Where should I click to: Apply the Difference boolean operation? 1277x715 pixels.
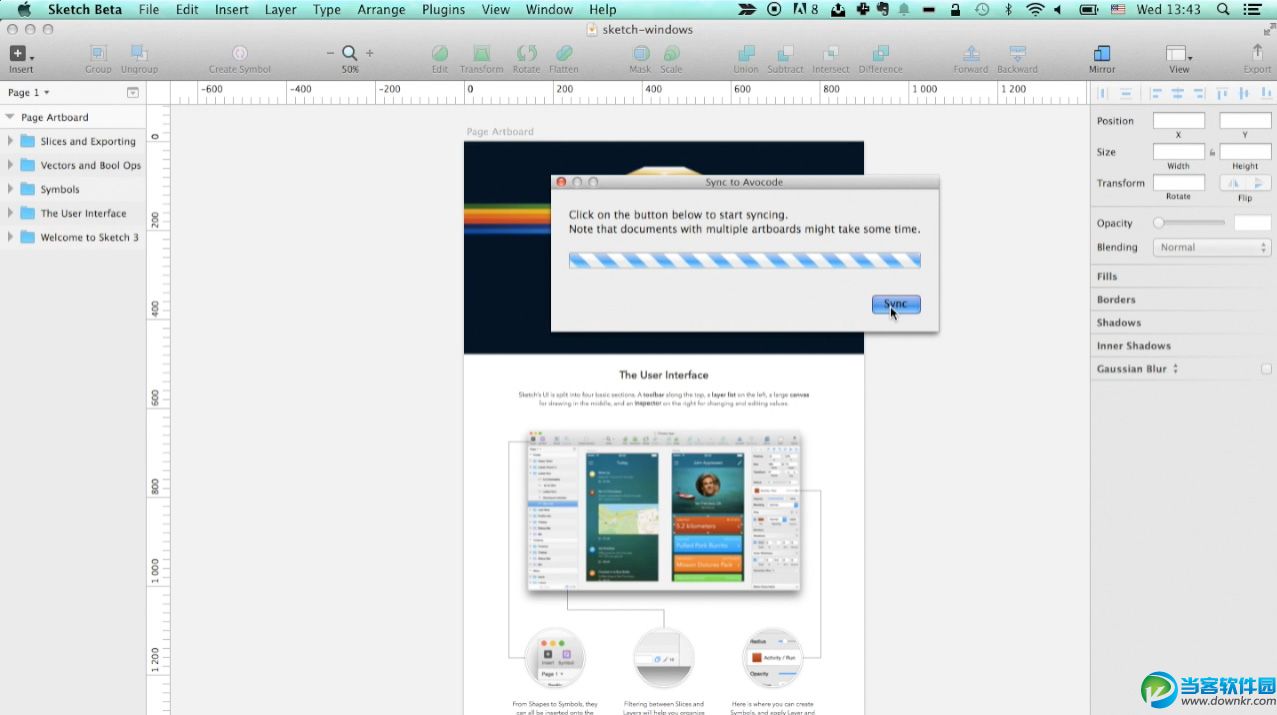pyautogui.click(x=880, y=53)
